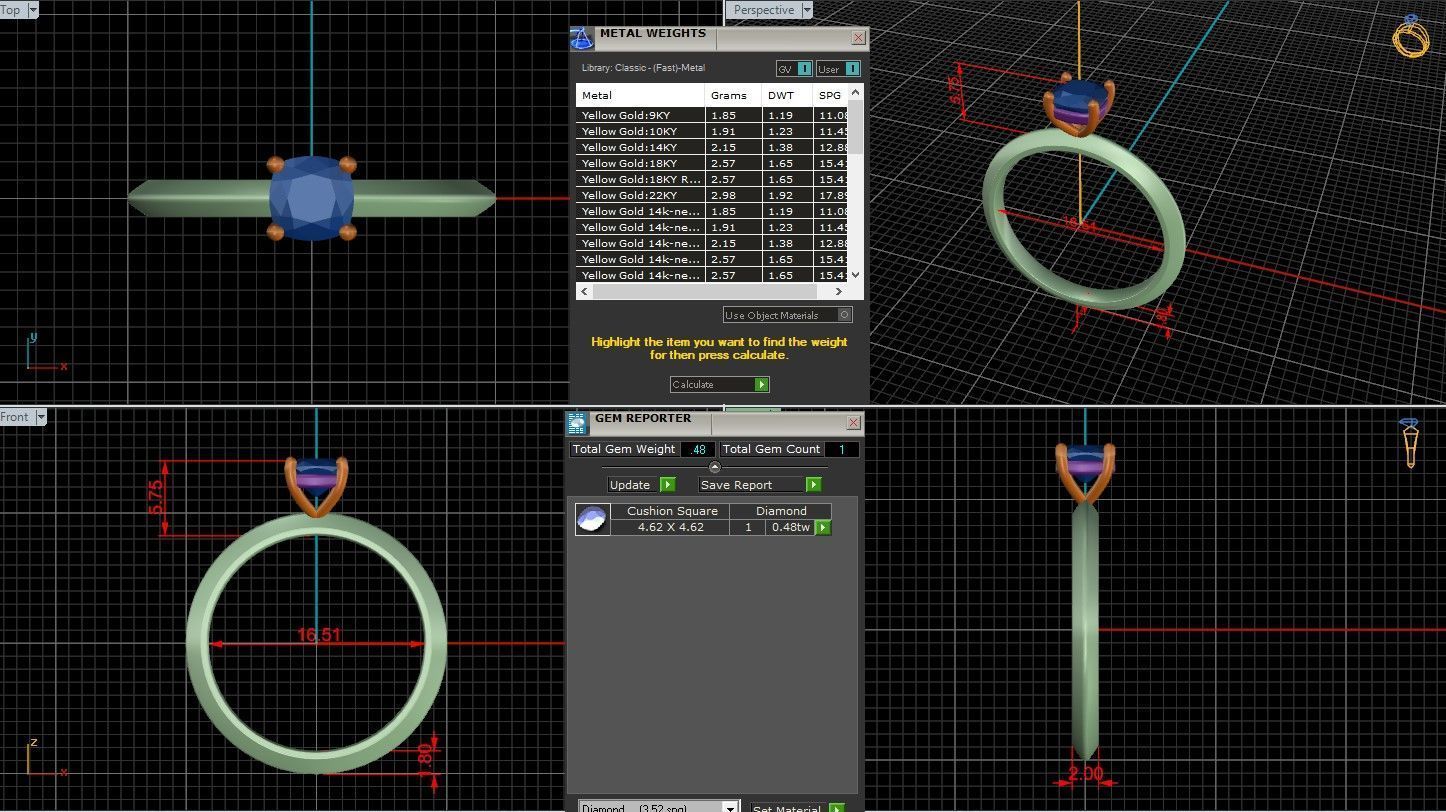The image size is (1446, 812).
Task: Click the metal list scroll-right arrow
Action: tap(840, 292)
